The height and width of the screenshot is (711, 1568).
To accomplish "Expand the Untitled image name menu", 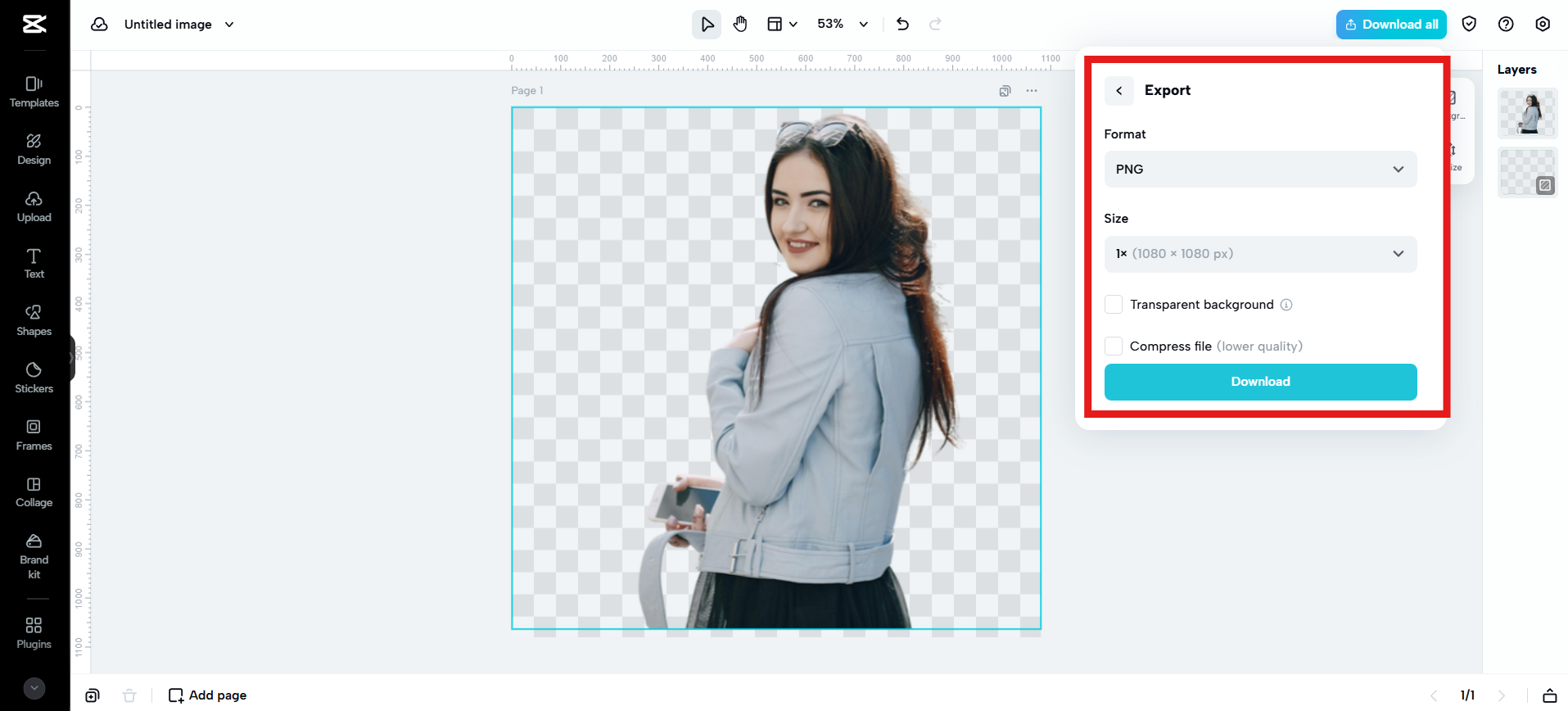I will coord(229,25).
